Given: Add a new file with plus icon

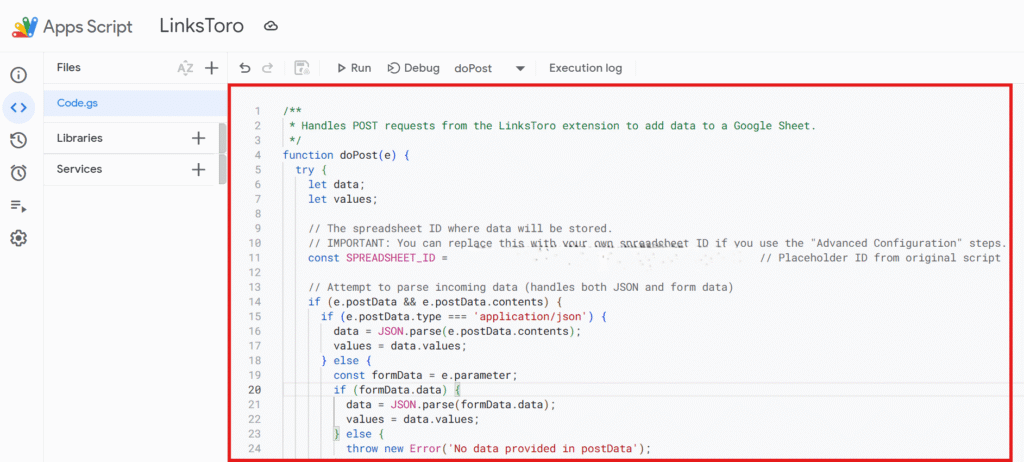Looking at the screenshot, I should coord(211,68).
